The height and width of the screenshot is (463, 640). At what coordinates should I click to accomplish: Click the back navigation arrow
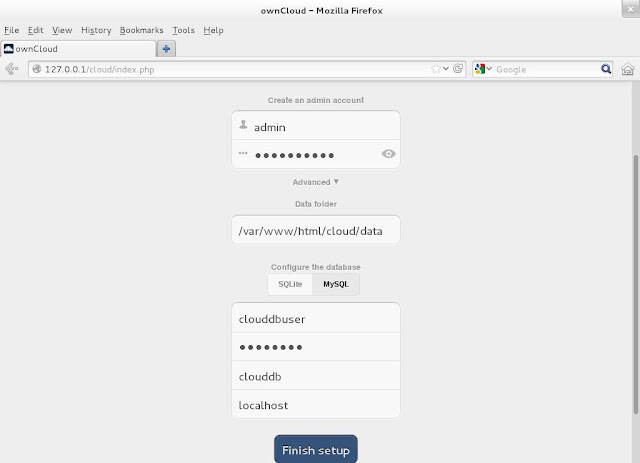[11, 69]
